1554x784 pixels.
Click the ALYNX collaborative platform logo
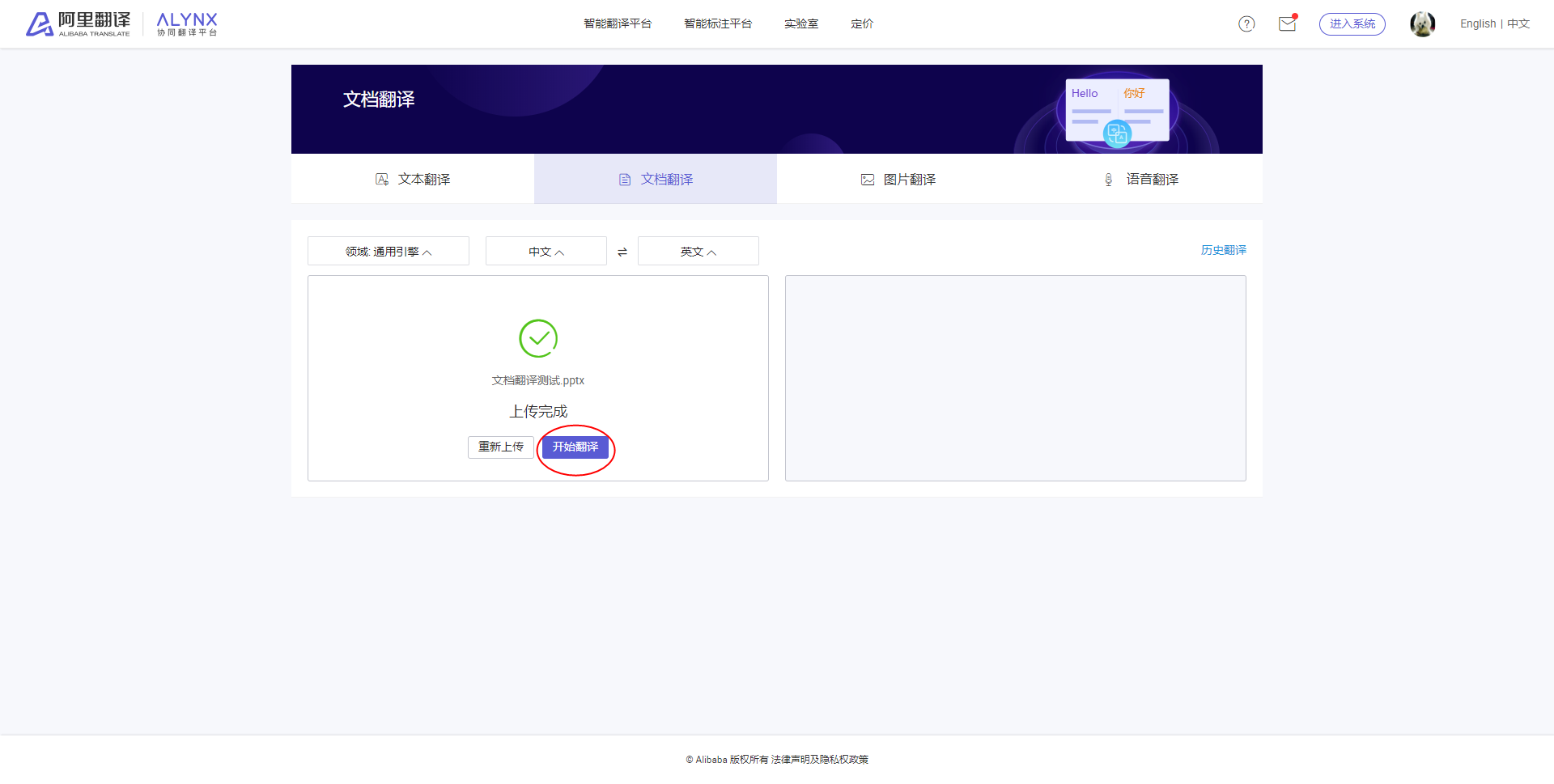[x=187, y=23]
